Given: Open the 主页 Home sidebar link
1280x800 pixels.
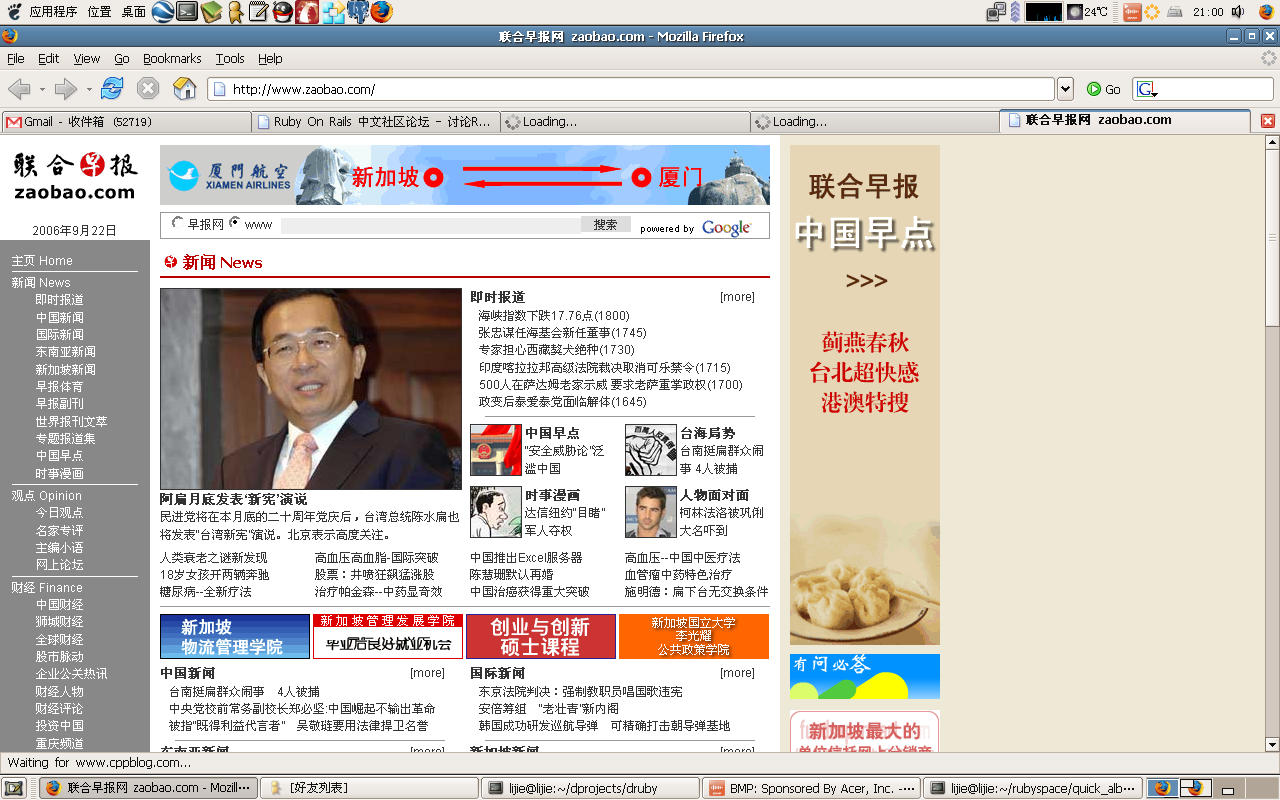Looking at the screenshot, I should pos(42,261).
